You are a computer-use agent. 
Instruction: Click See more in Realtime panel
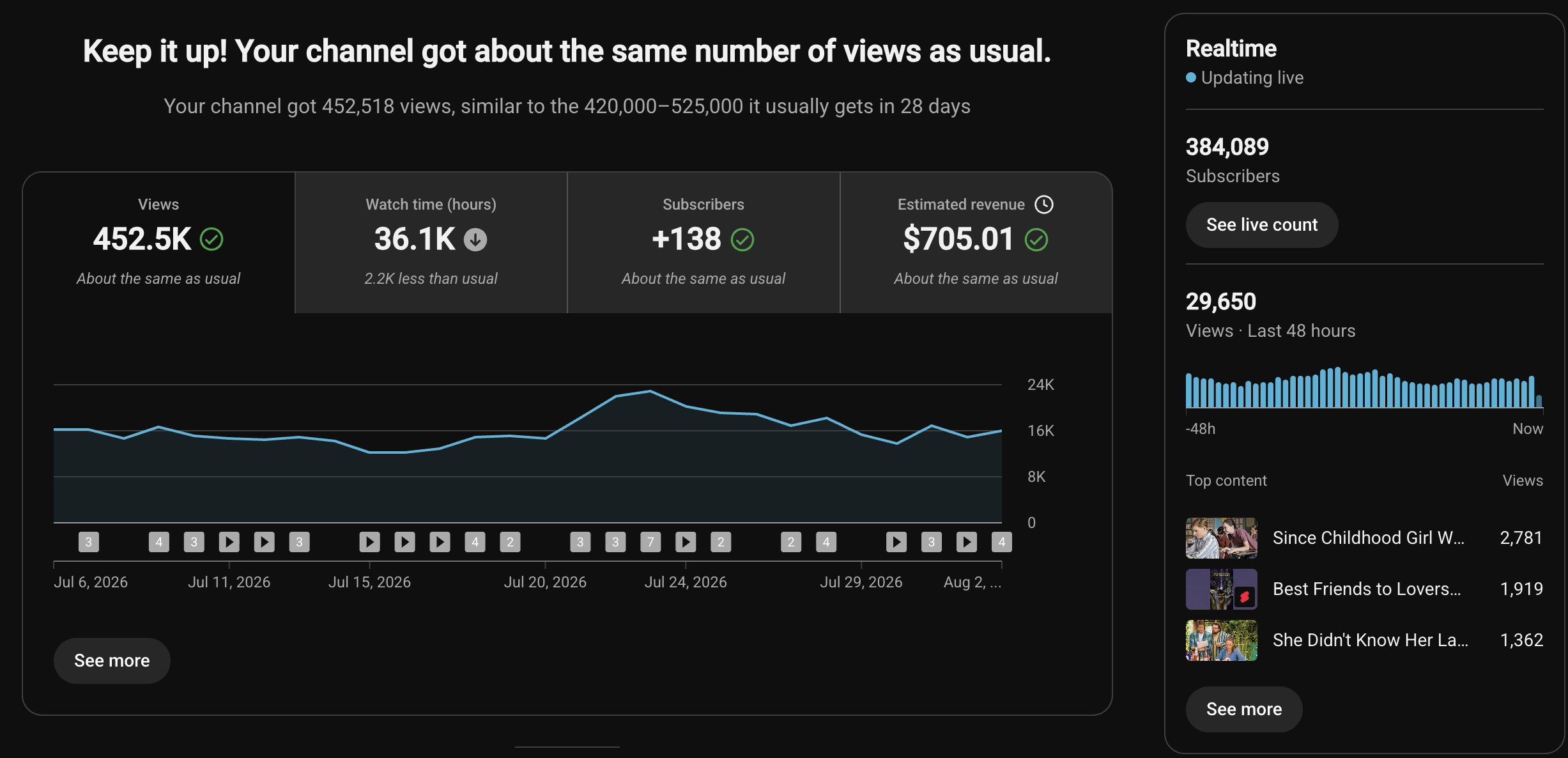coord(1244,709)
